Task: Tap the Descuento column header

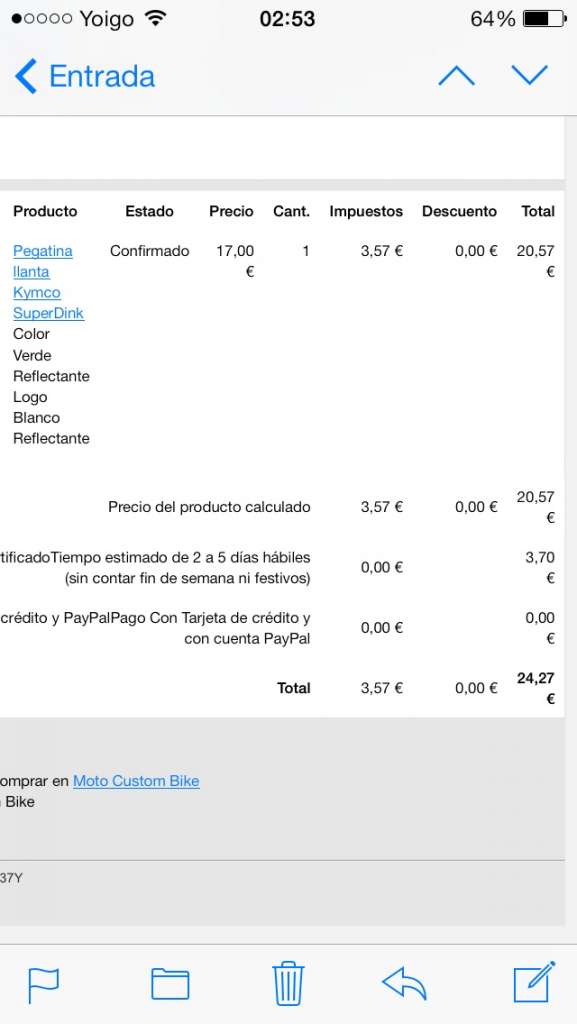Action: 460,211
